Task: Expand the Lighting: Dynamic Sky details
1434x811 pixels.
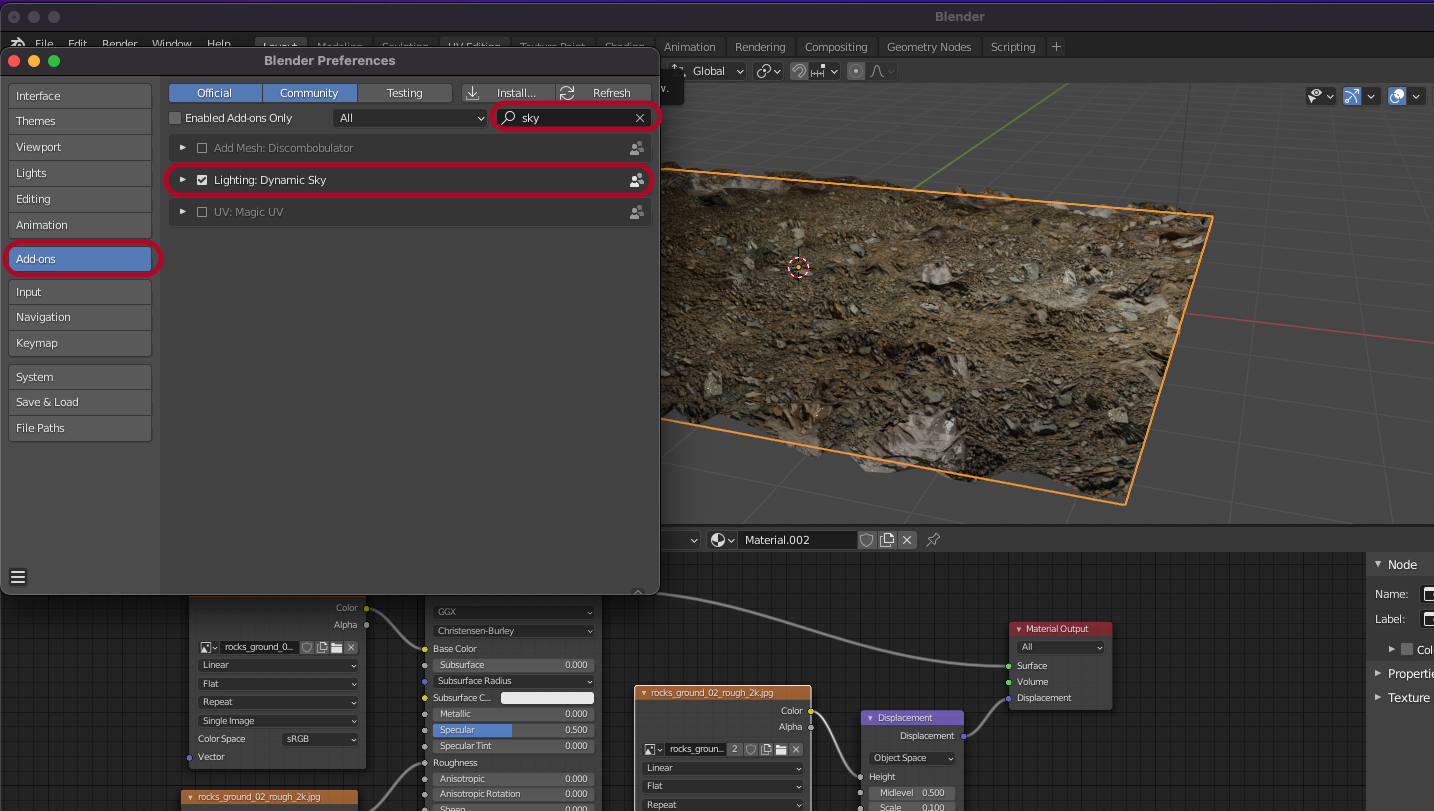Action: 183,180
